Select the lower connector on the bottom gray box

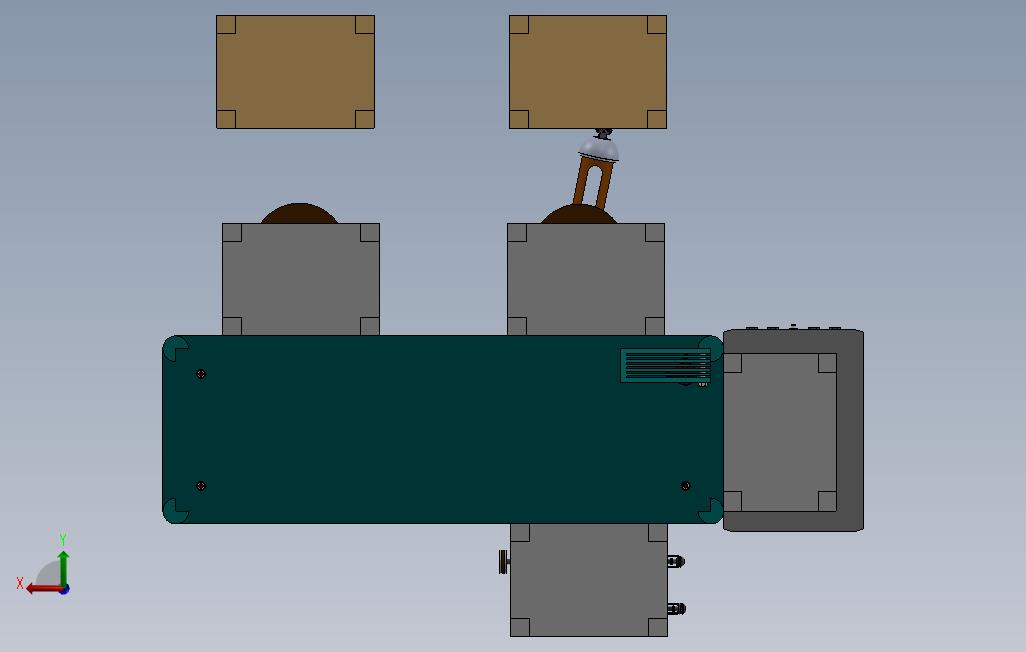[676, 609]
